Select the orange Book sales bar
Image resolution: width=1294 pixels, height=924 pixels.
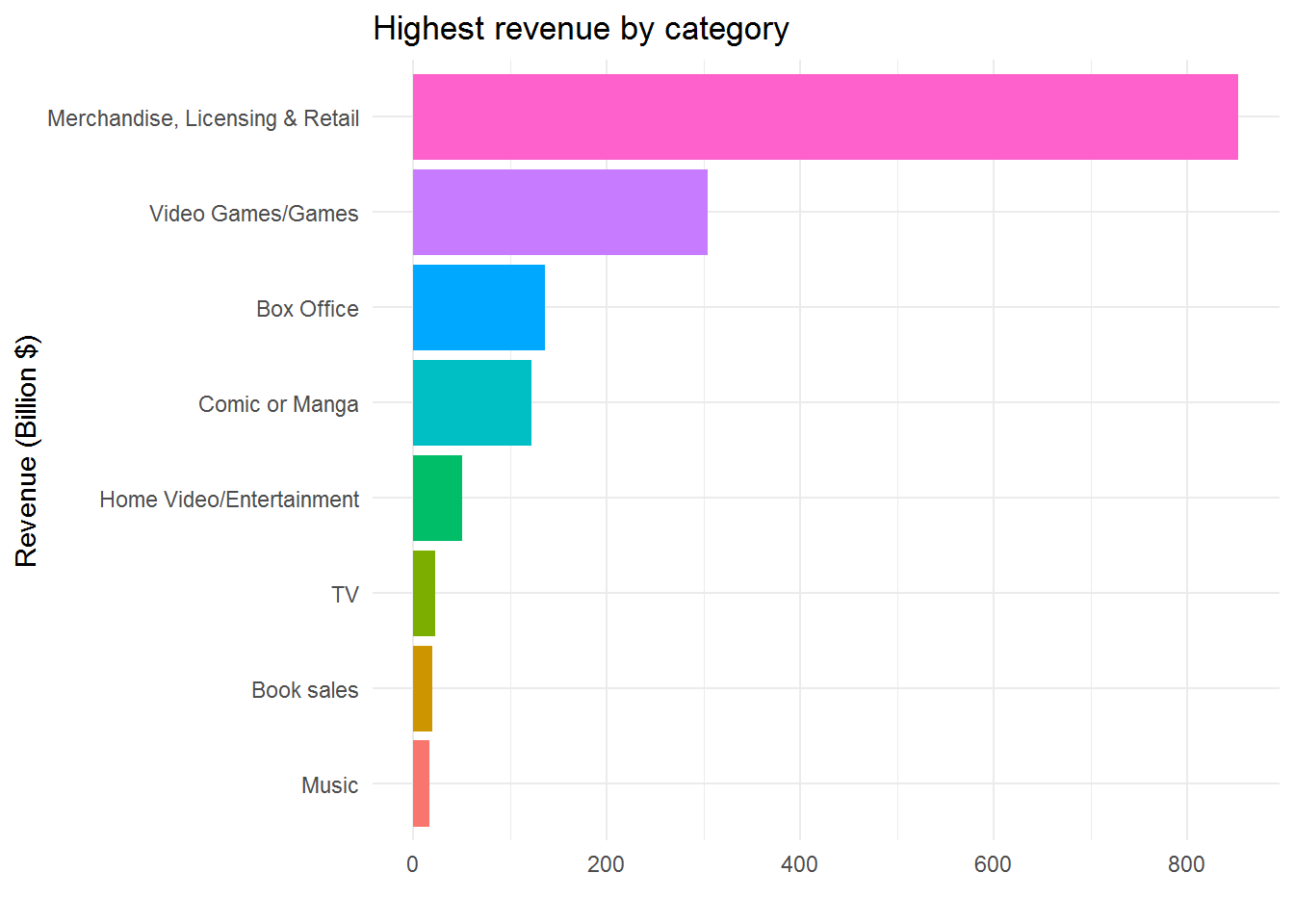click(421, 689)
